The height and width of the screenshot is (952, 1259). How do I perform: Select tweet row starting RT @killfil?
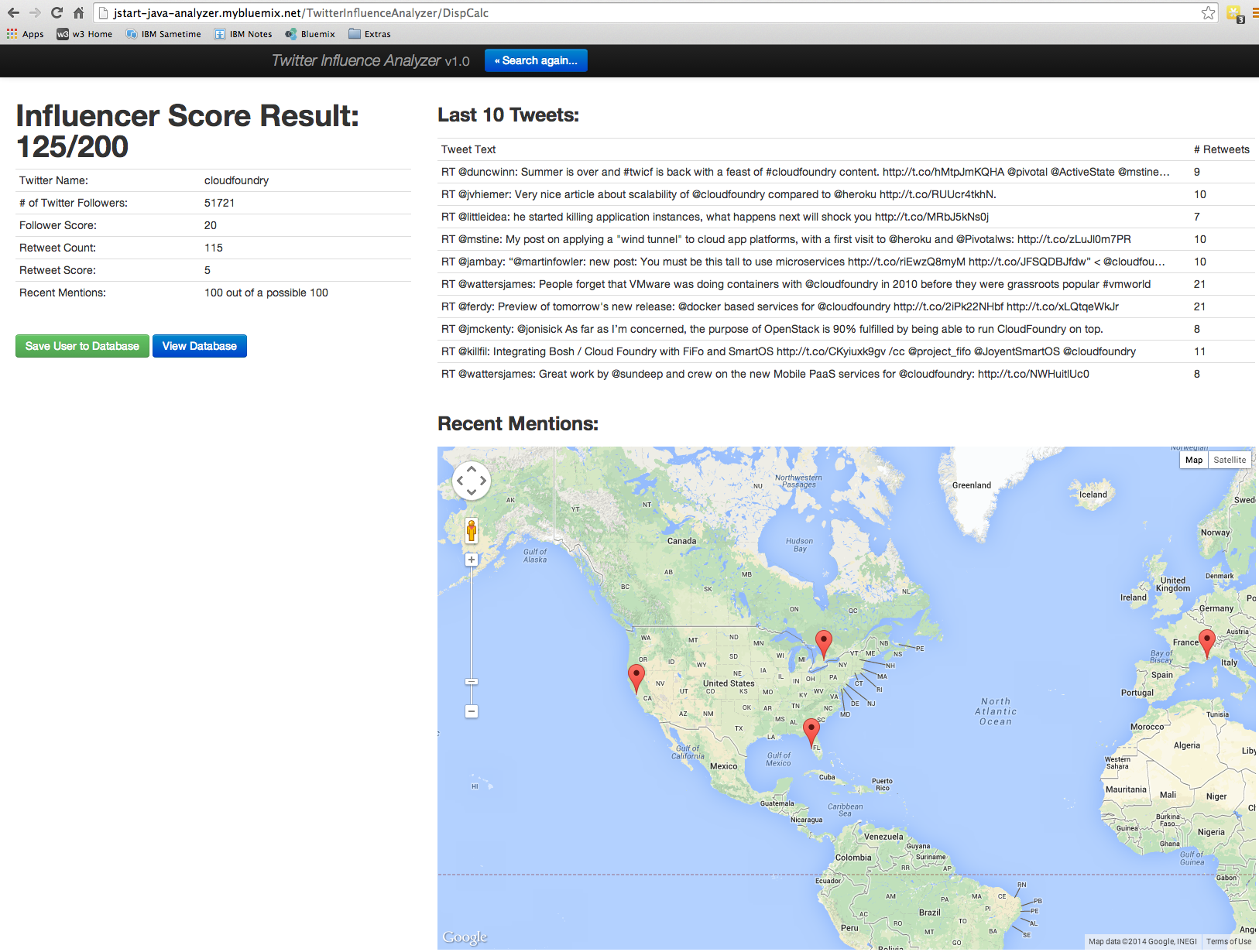tap(846, 351)
